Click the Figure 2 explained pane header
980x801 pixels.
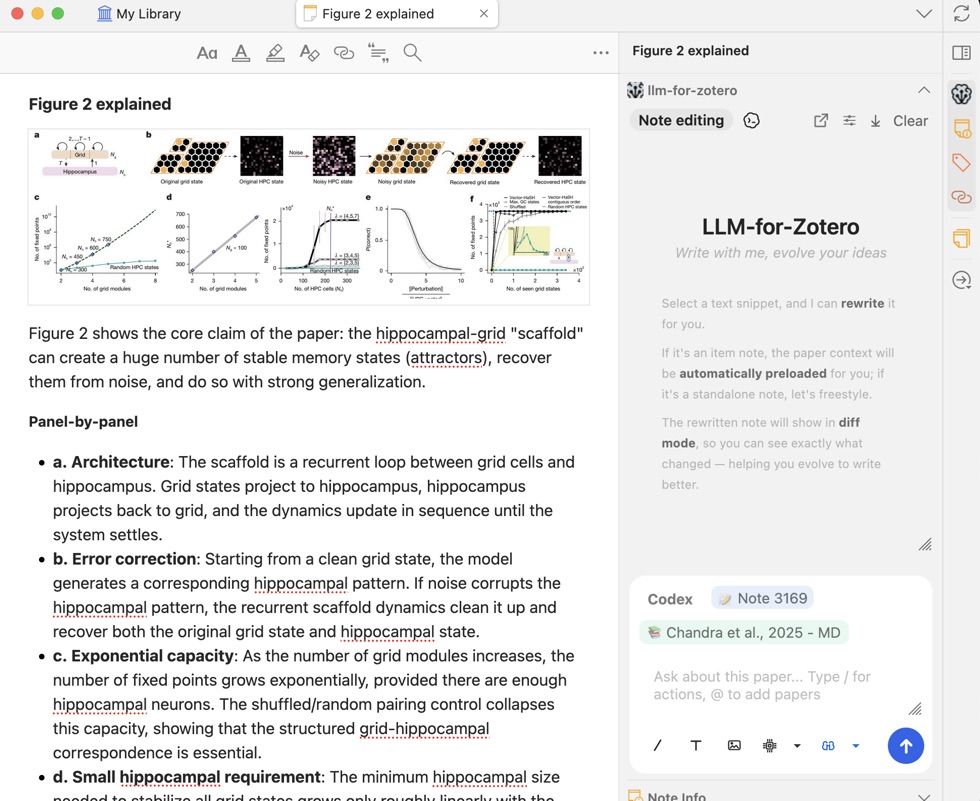[x=691, y=51]
